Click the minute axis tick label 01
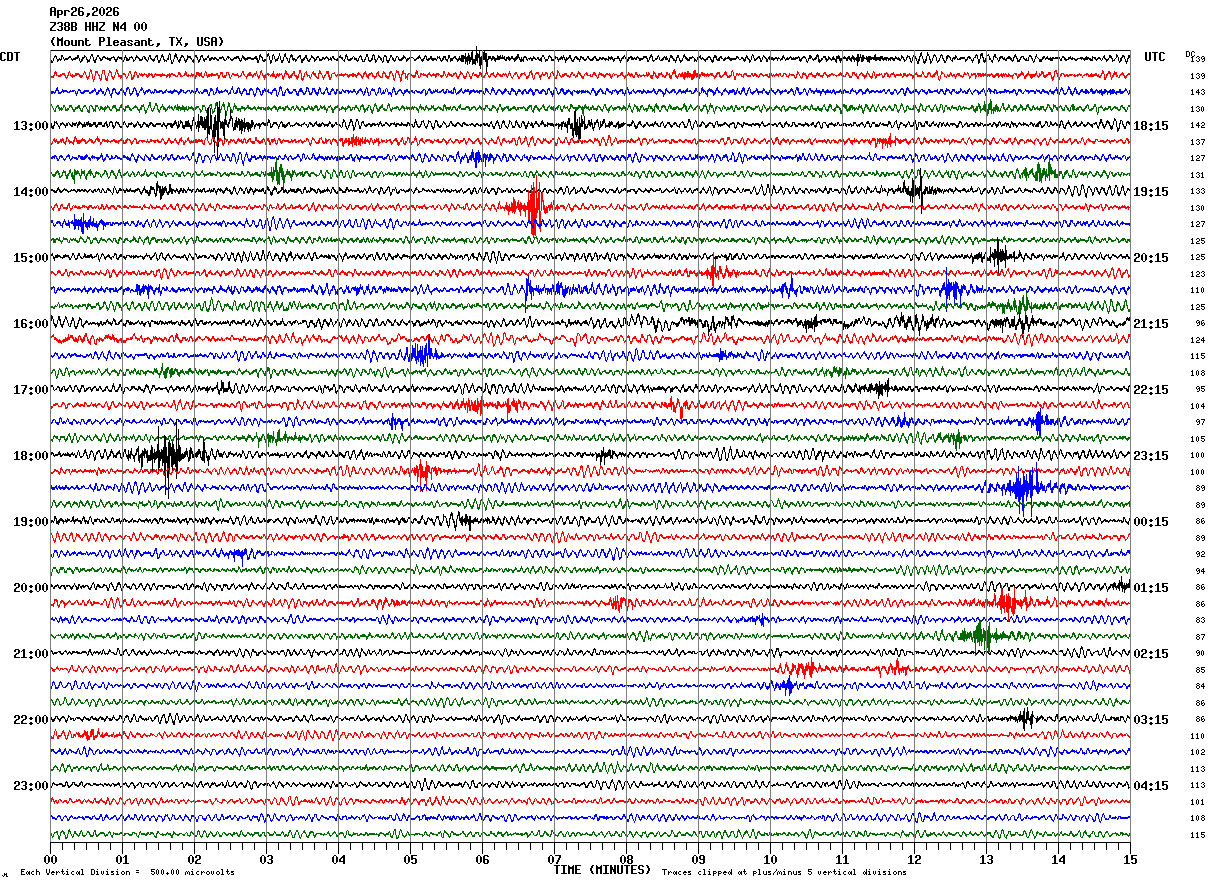The height and width of the screenshot is (886, 1210). tap(122, 859)
